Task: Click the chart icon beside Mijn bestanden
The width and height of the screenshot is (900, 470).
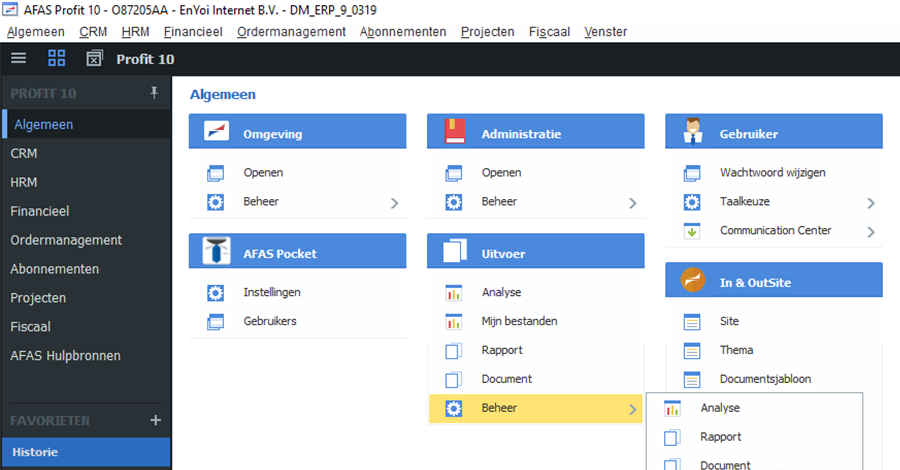Action: point(453,321)
